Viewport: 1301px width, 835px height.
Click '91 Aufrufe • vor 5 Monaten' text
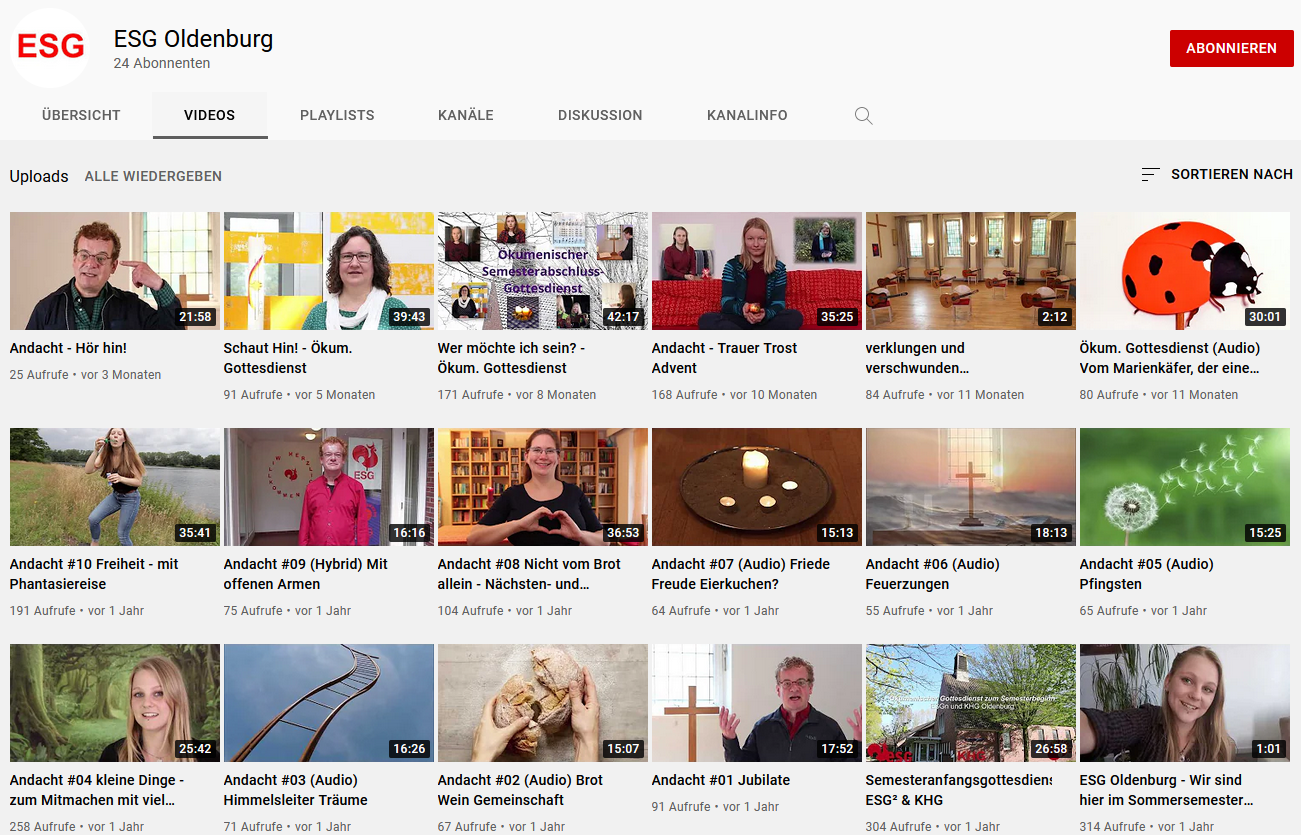click(x=300, y=395)
